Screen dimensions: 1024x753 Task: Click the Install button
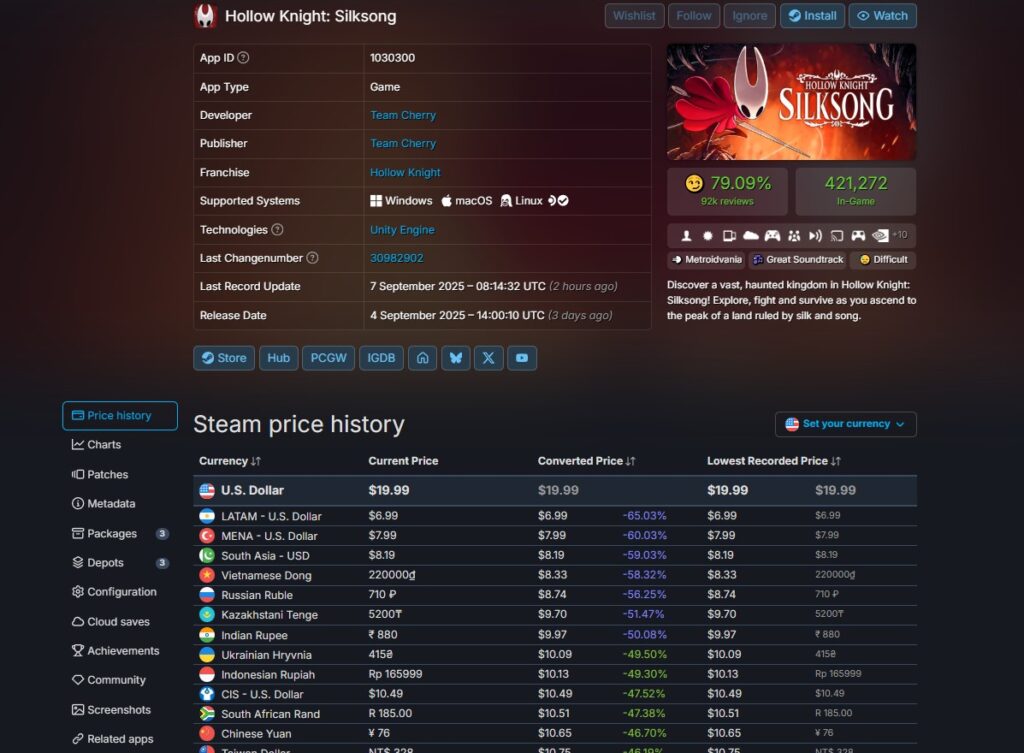coord(812,16)
